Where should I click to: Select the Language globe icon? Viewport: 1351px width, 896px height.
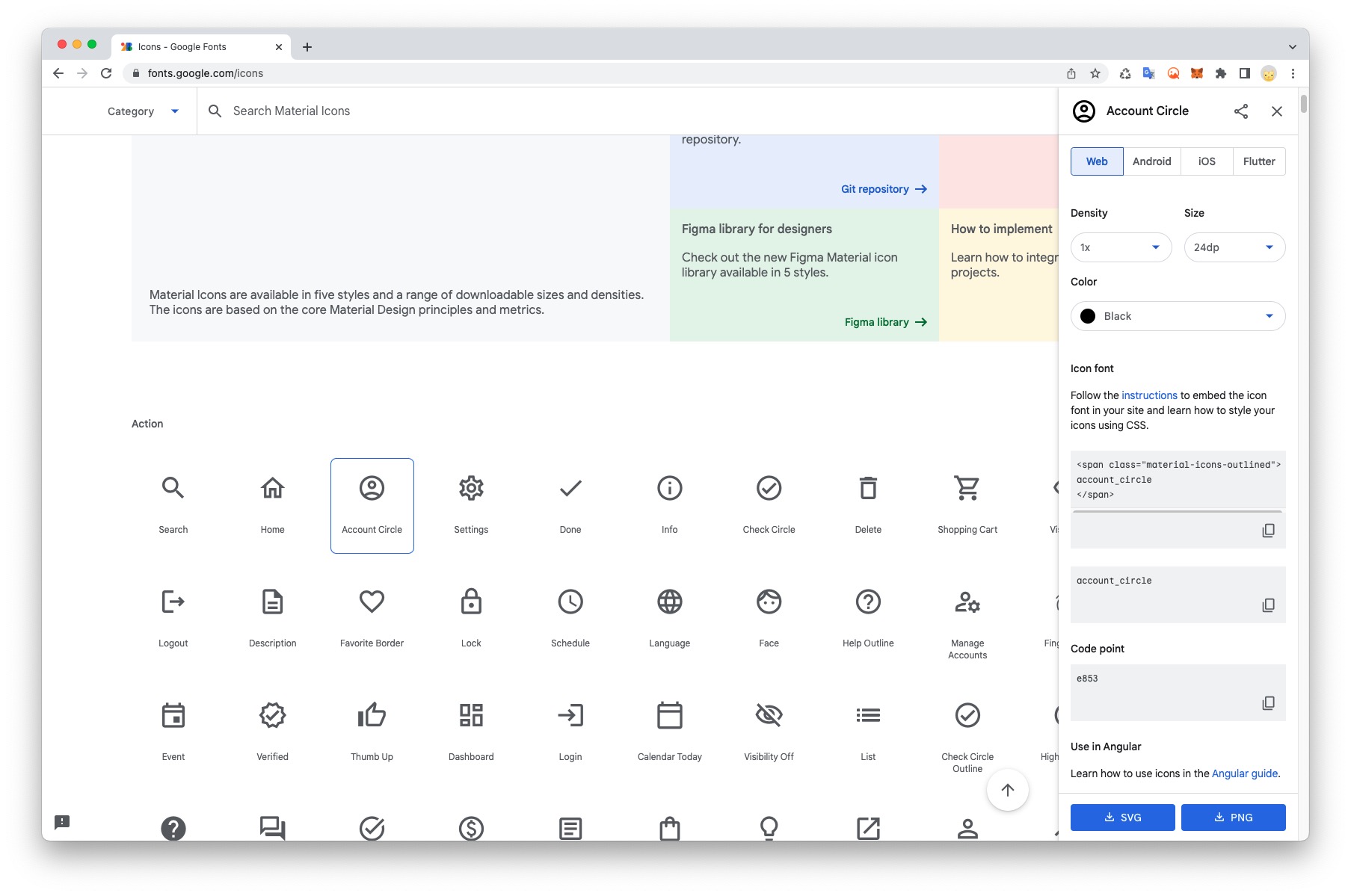coord(669,602)
